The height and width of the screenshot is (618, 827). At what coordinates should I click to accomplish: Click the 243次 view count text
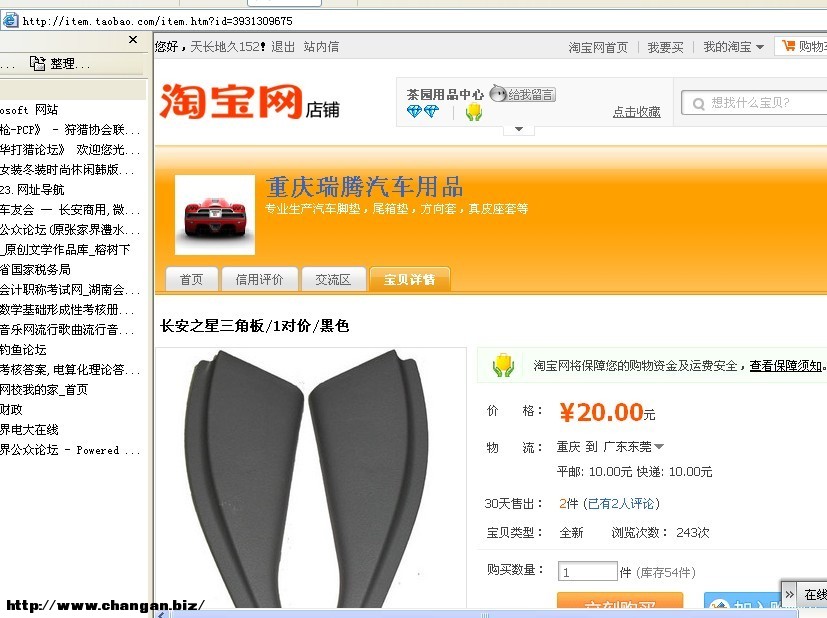pyautogui.click(x=693, y=533)
